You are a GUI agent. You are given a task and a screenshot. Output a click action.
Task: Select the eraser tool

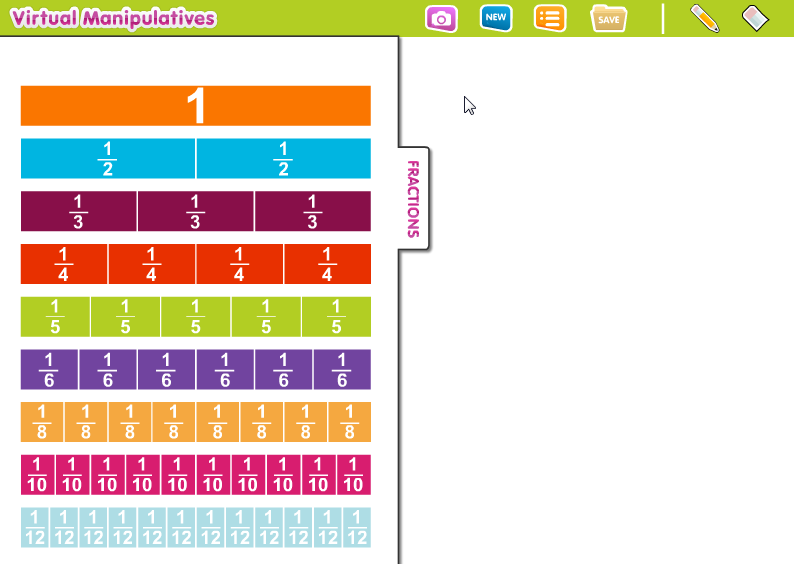[x=755, y=18]
